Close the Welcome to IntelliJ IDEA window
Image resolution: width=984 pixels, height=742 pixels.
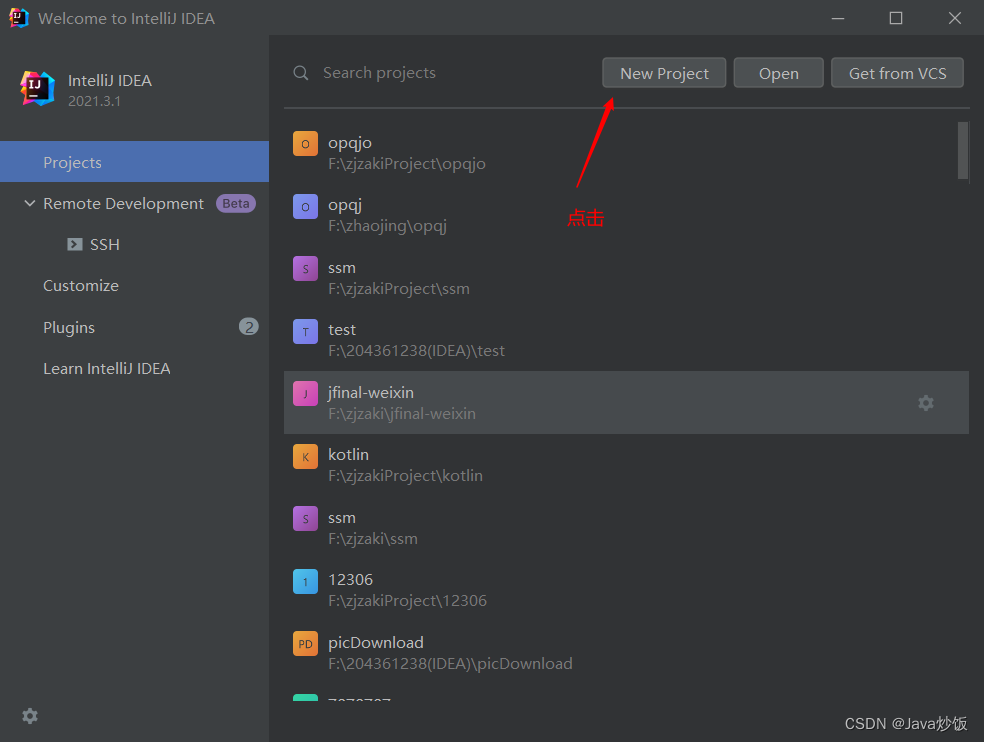955,18
